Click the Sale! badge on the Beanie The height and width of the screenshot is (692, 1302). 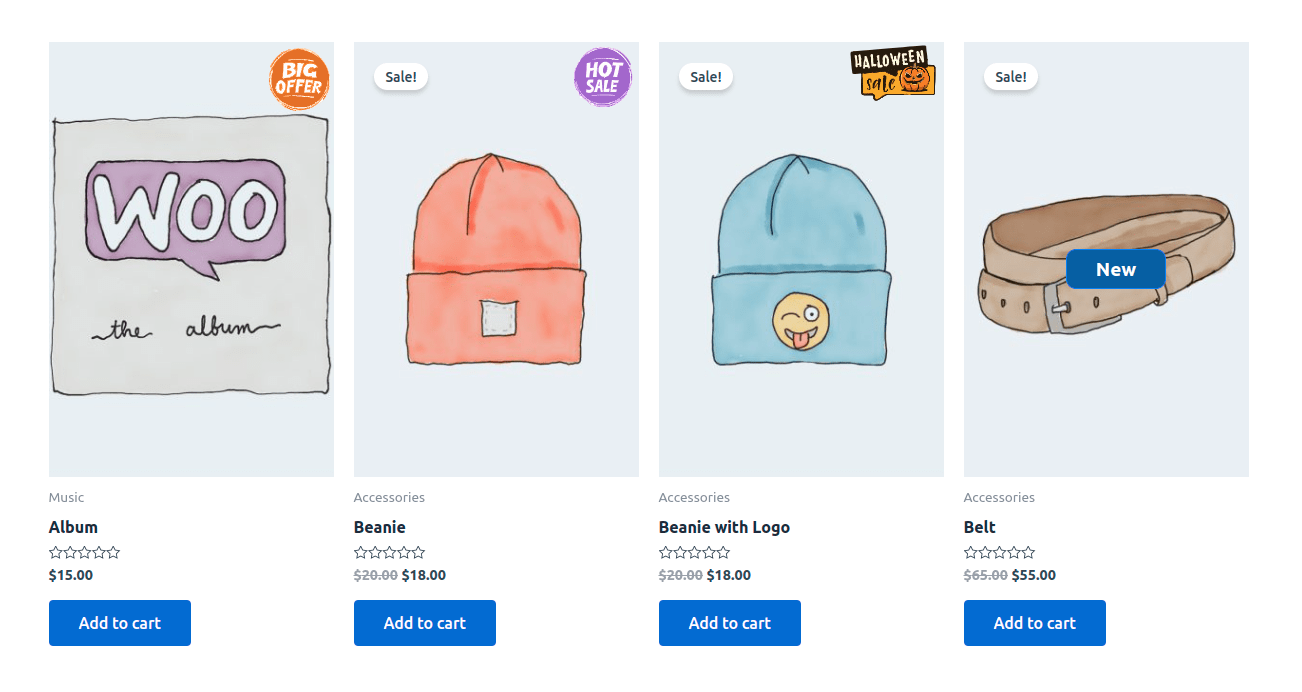click(400, 76)
